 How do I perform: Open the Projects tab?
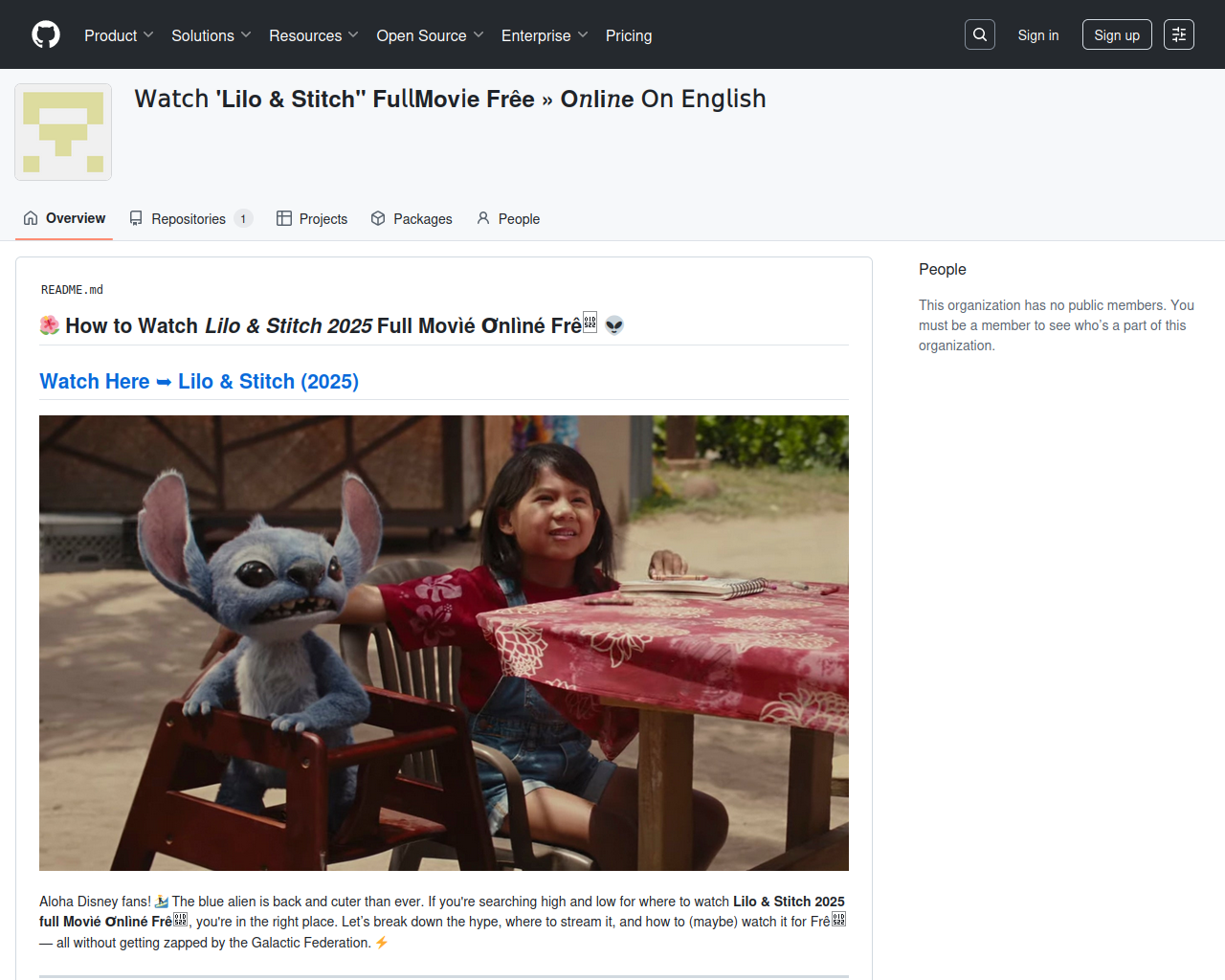312,218
